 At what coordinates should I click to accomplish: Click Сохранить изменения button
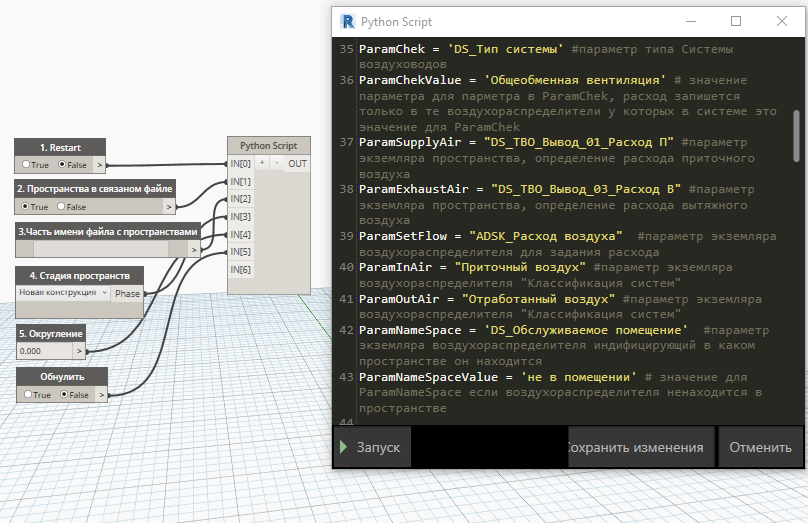[x=641, y=447]
